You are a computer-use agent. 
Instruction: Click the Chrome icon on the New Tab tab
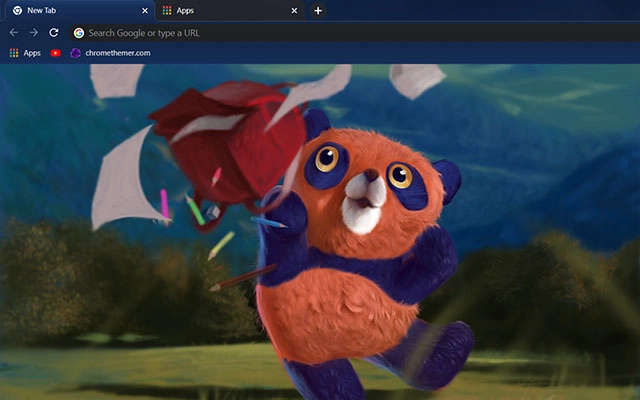click(18, 11)
